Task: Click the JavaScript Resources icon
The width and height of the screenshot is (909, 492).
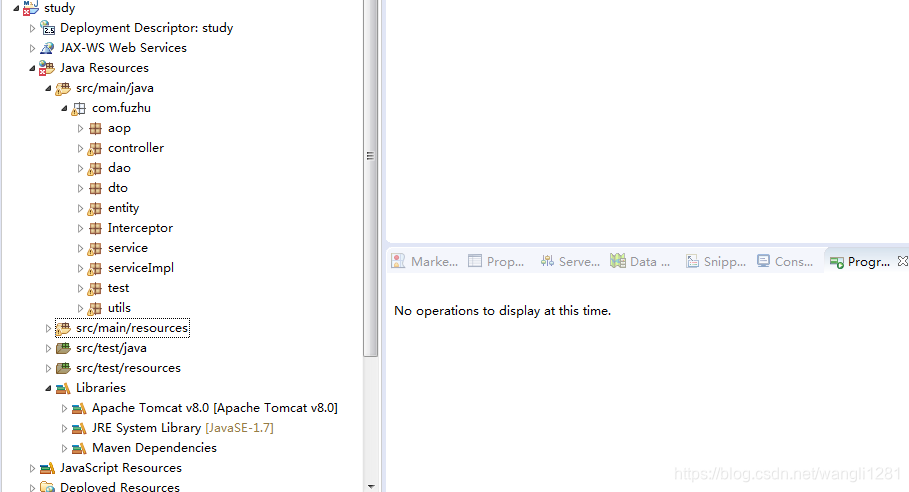Action: click(x=47, y=468)
